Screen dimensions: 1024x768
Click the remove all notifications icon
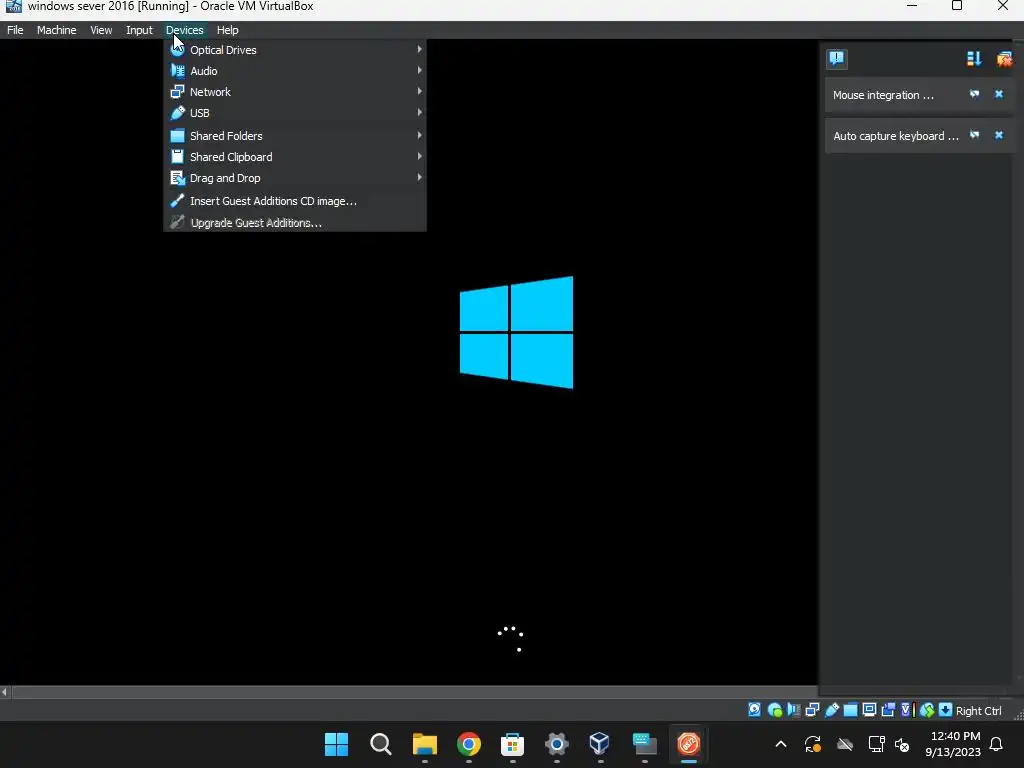[x=1004, y=59]
